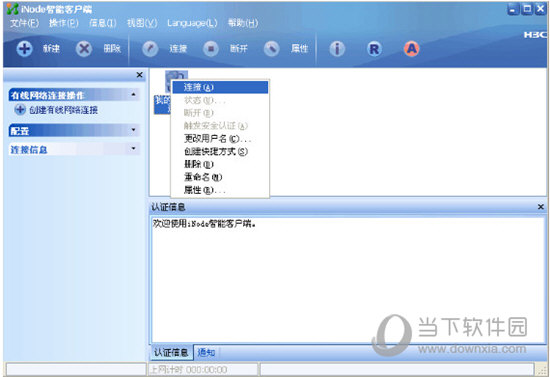Collapse the 有线网络连接操作 section
The image size is (550, 377).
tap(133, 95)
